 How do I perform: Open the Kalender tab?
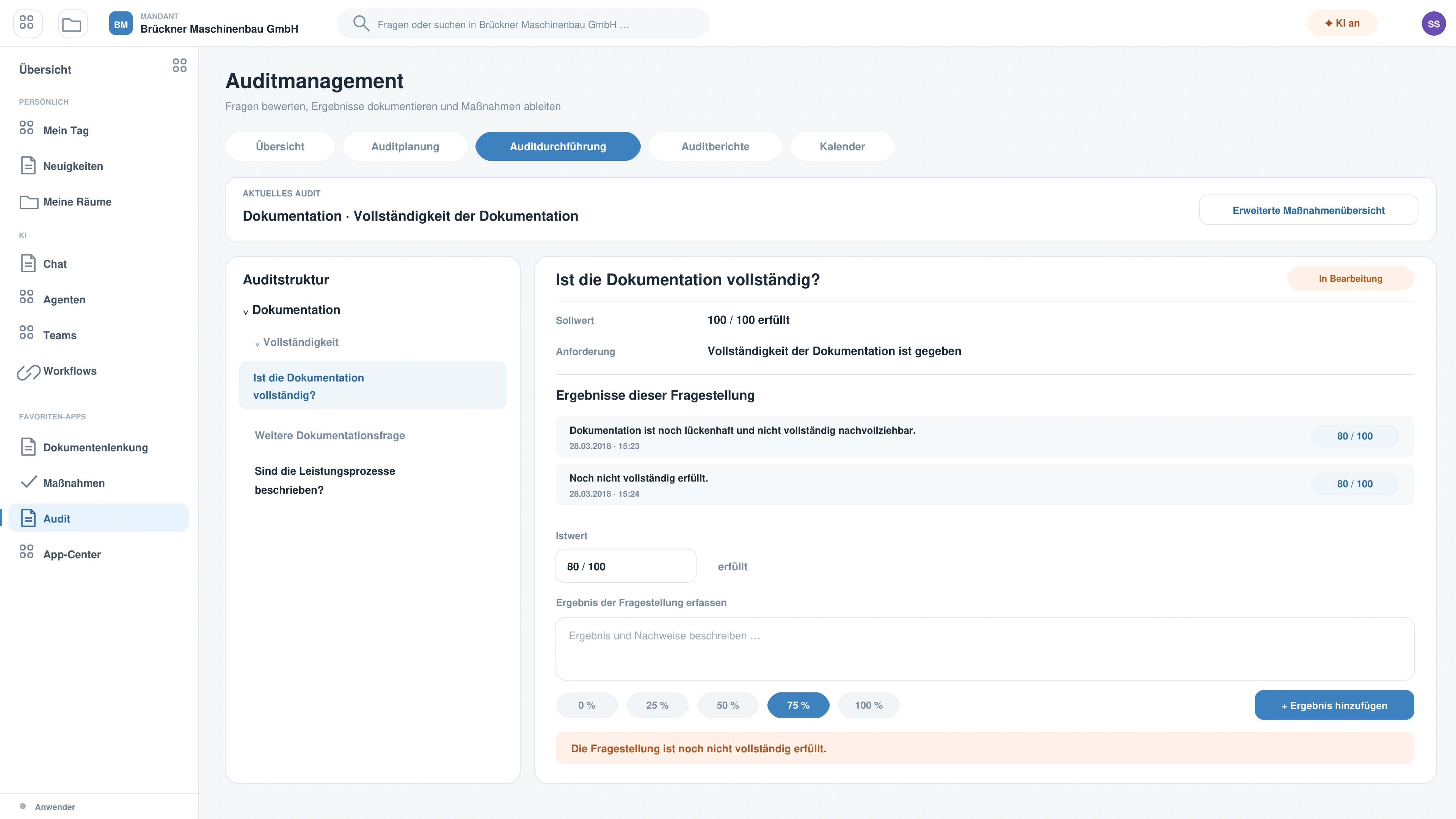click(x=842, y=146)
